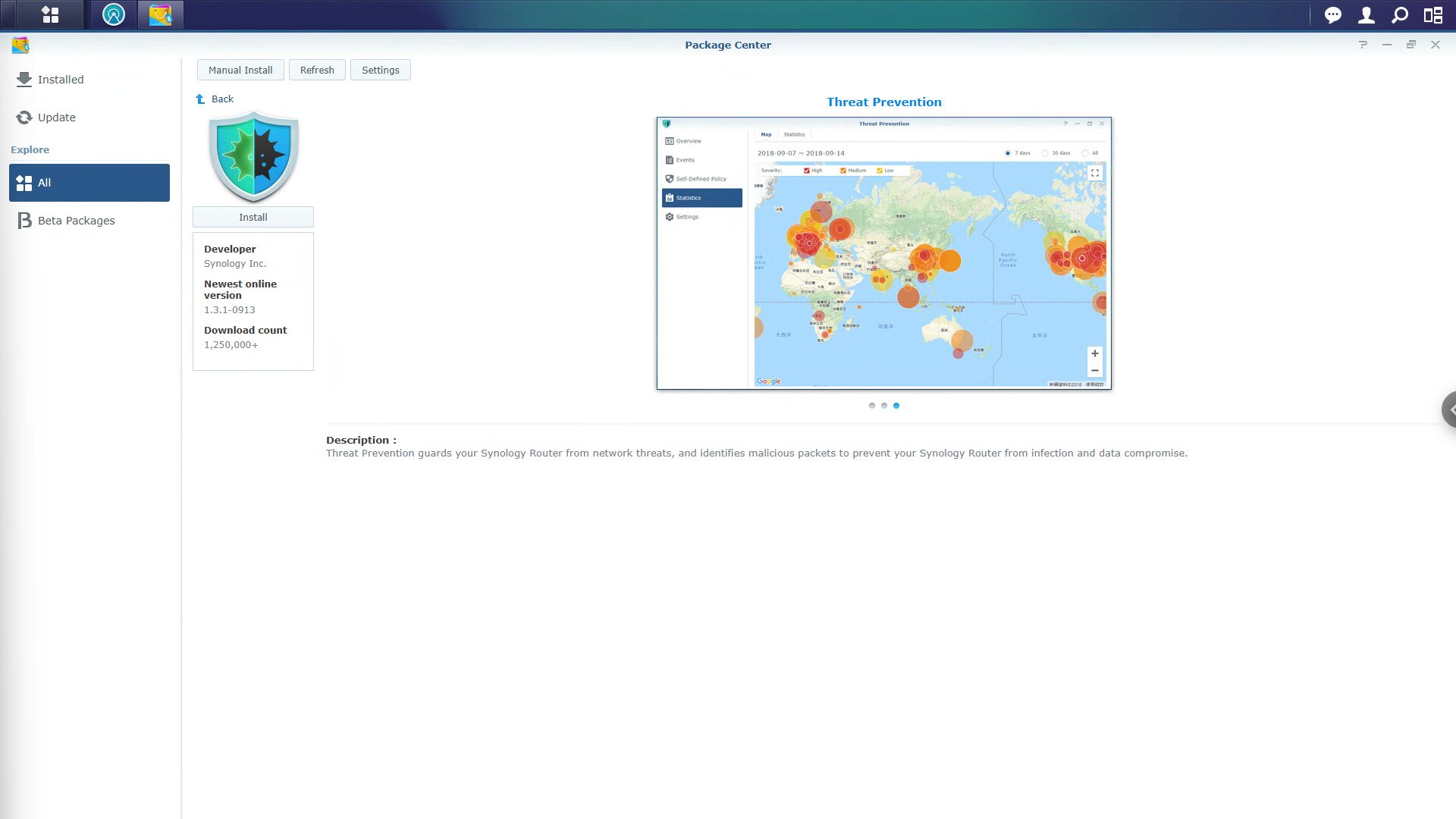The width and height of the screenshot is (1456, 819).
Task: Click the Advisor app icon in taskbar
Action: [113, 14]
